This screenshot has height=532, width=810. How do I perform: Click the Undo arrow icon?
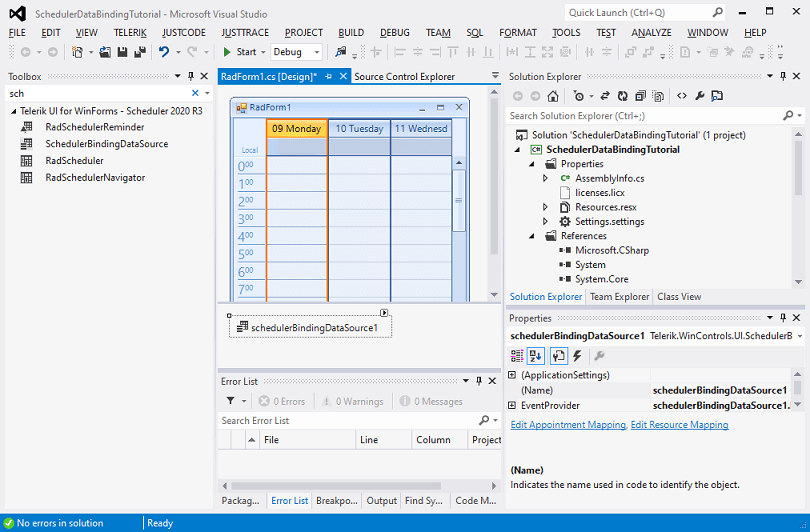(164, 52)
